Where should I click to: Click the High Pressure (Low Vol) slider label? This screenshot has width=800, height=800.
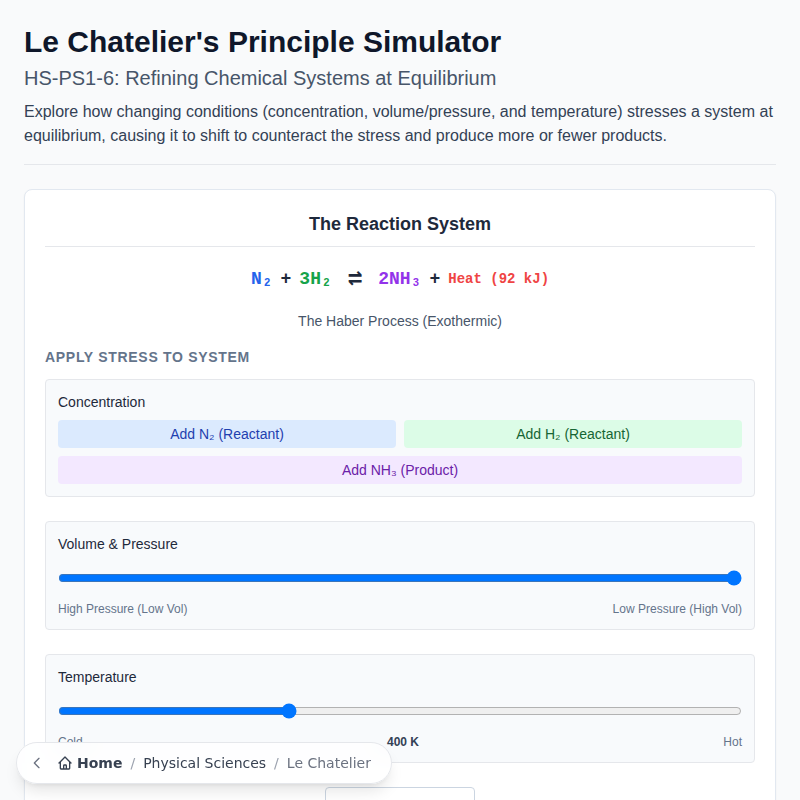tap(122, 608)
